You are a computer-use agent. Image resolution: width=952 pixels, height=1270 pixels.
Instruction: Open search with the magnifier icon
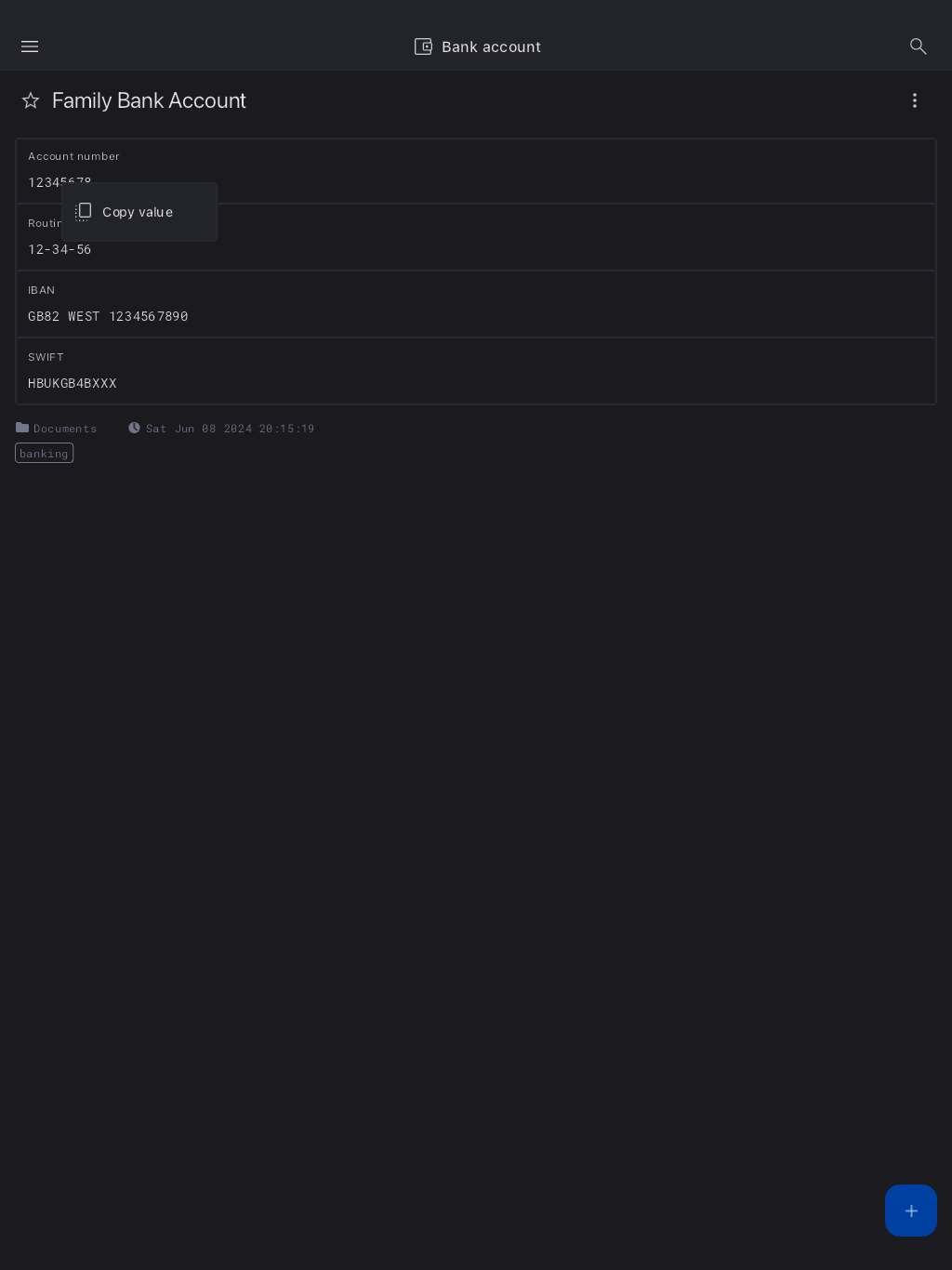918,46
